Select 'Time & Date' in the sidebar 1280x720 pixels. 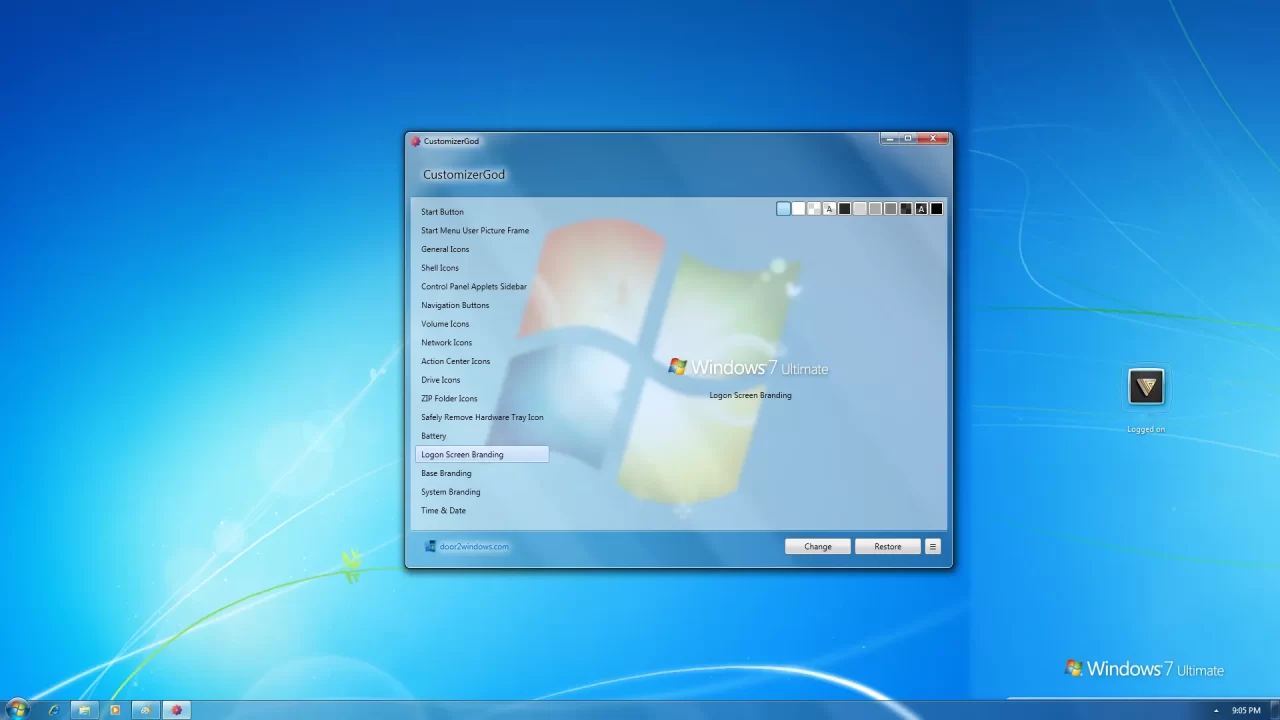click(x=443, y=510)
